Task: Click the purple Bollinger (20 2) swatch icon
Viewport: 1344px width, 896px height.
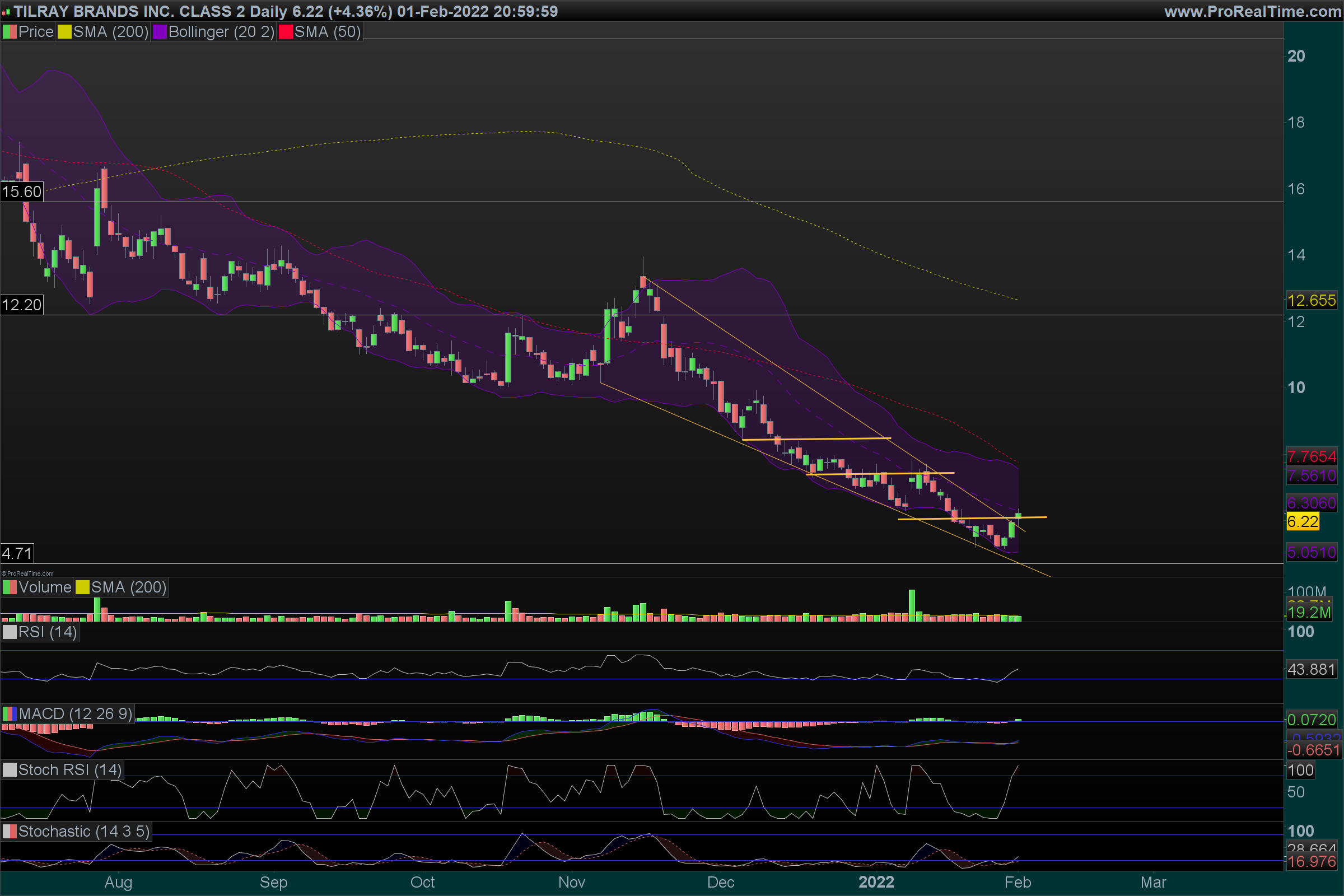Action: point(160,32)
